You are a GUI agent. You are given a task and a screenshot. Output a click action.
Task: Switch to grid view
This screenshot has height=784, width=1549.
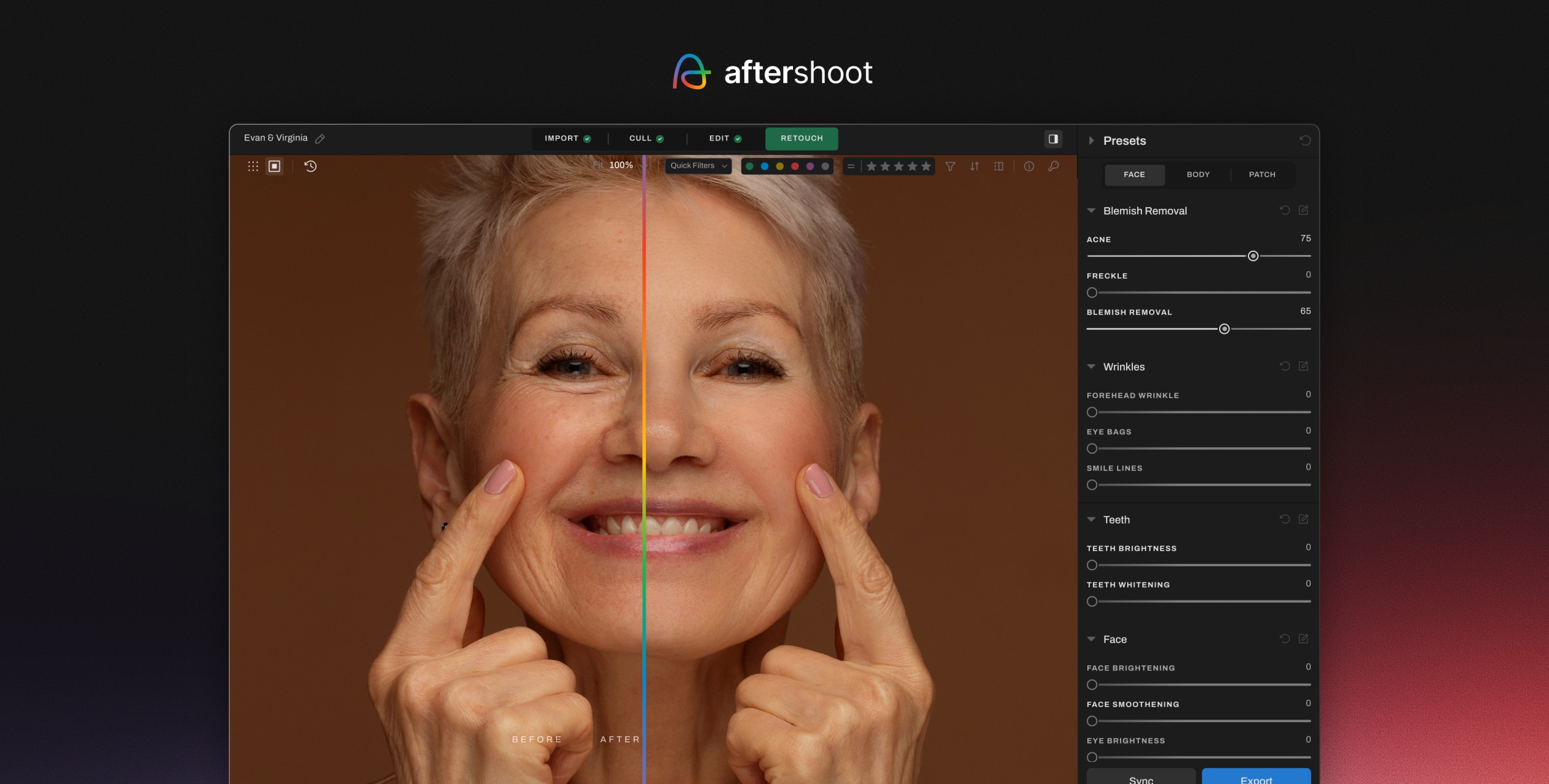(253, 166)
